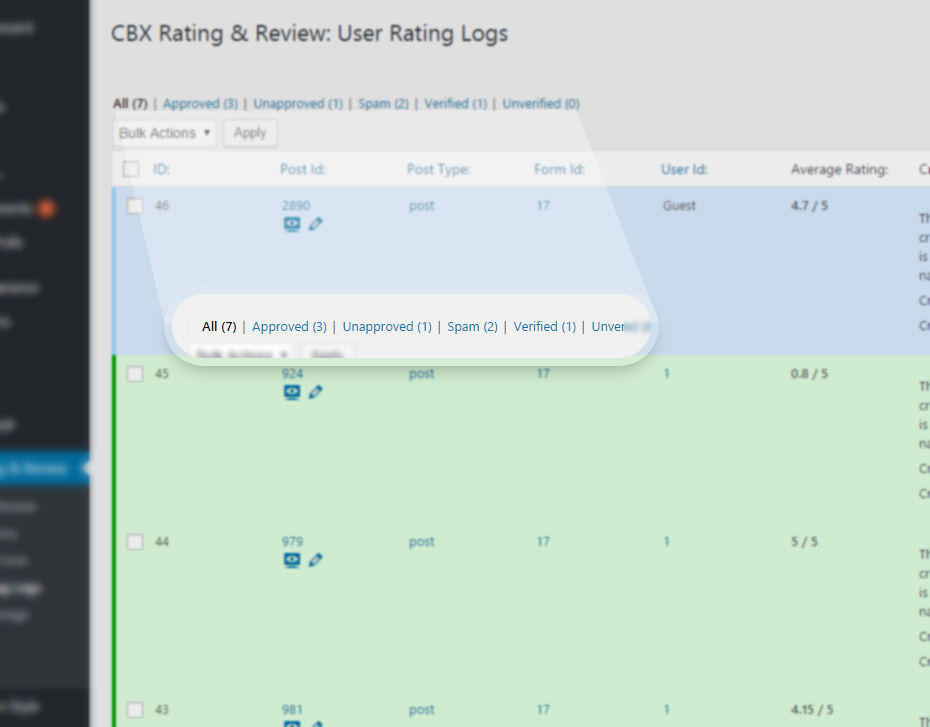Sort by the User Id column header
This screenshot has width=930, height=727.
[684, 170]
